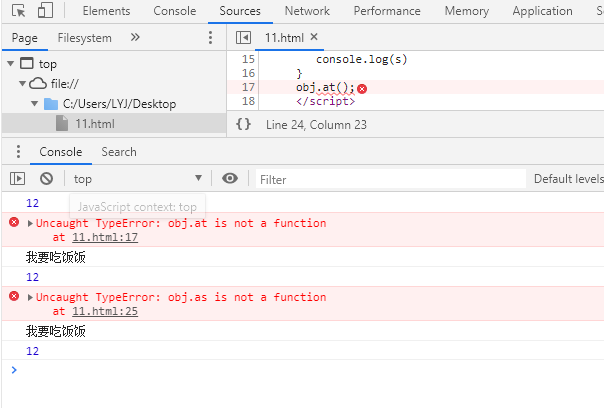
Task: Select the Sources panel tab
Action: click(x=240, y=11)
